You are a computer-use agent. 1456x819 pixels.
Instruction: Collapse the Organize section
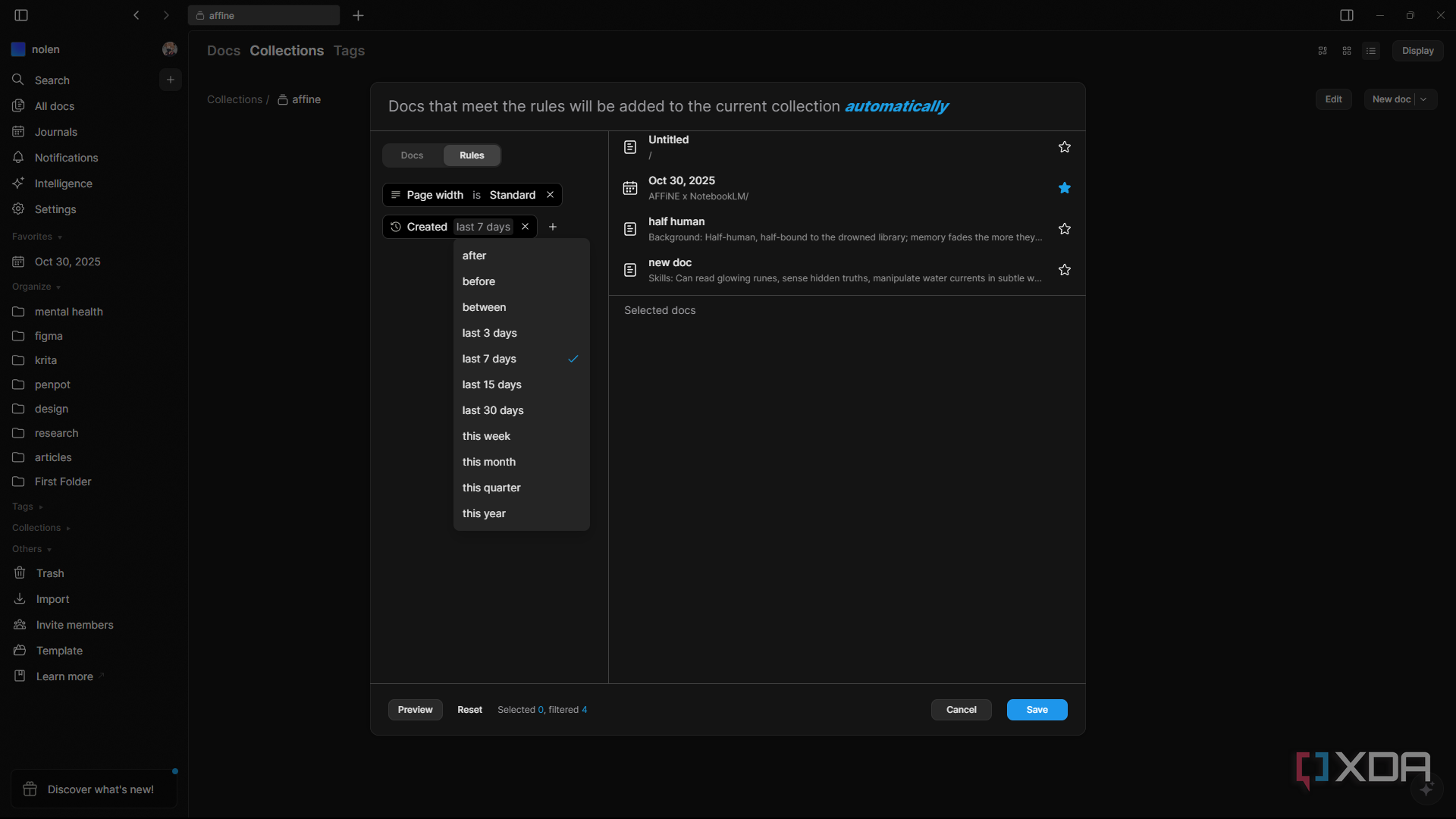[x=36, y=287]
